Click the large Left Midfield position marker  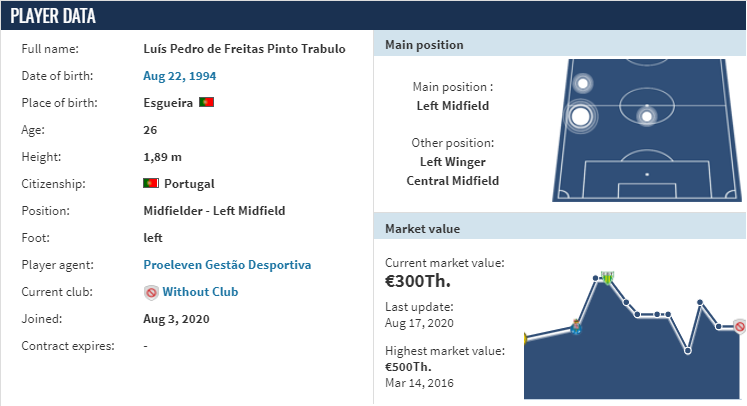[580, 117]
